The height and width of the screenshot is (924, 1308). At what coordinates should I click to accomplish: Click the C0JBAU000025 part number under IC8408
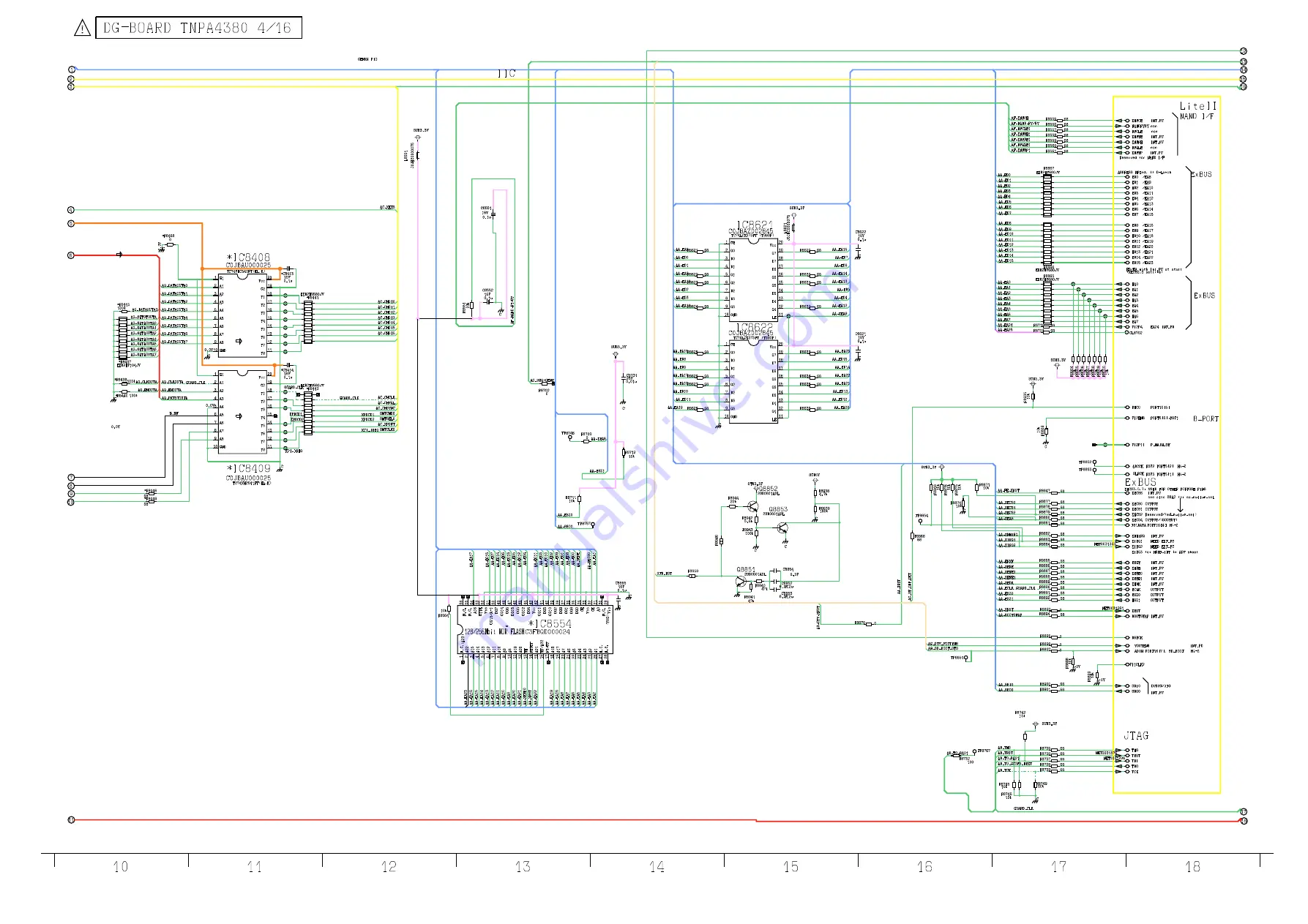(248, 266)
